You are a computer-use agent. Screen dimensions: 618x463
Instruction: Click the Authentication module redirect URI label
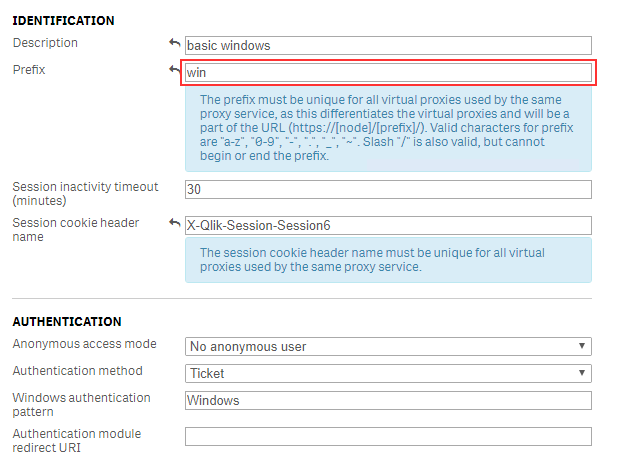click(76, 441)
